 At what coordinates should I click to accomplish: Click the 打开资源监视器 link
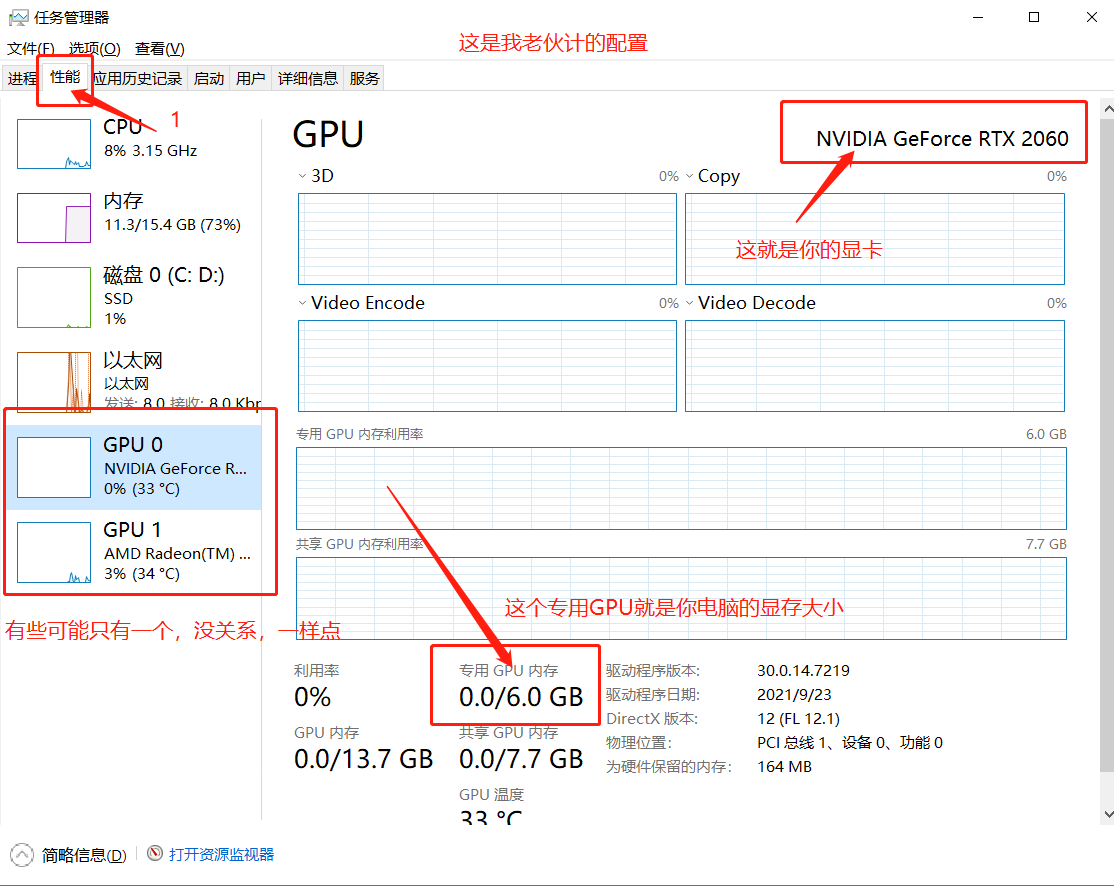point(221,854)
